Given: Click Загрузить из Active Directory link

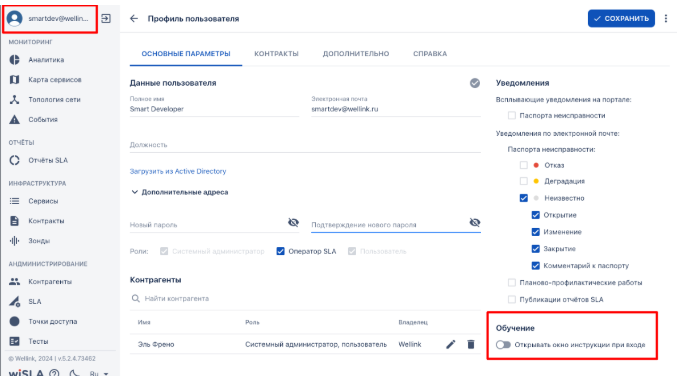Looking at the screenshot, I should [178, 171].
